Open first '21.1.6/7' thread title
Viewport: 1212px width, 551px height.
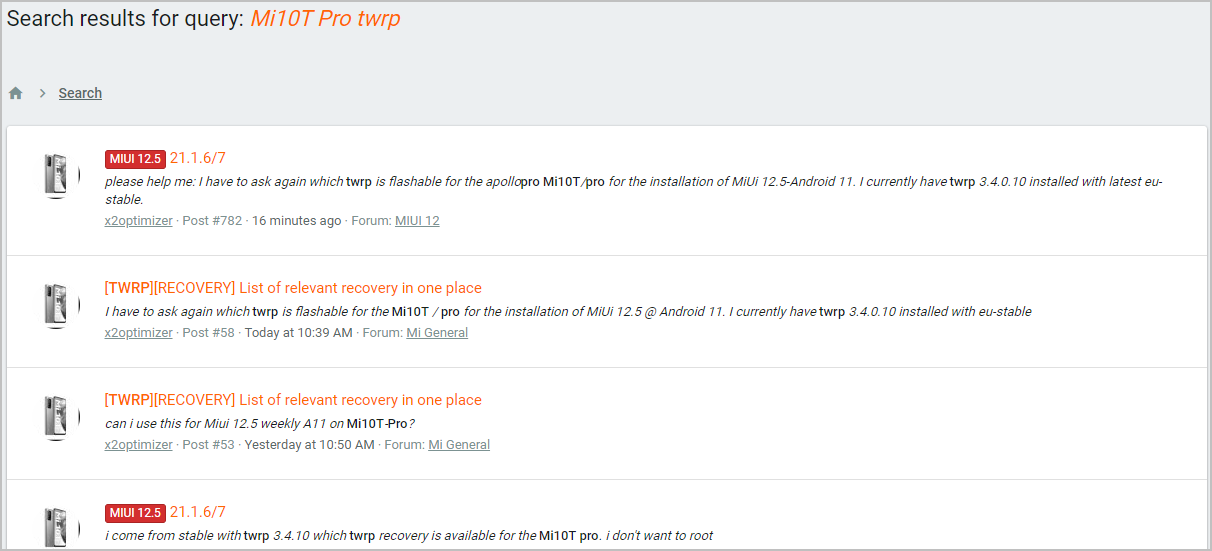click(x=198, y=158)
